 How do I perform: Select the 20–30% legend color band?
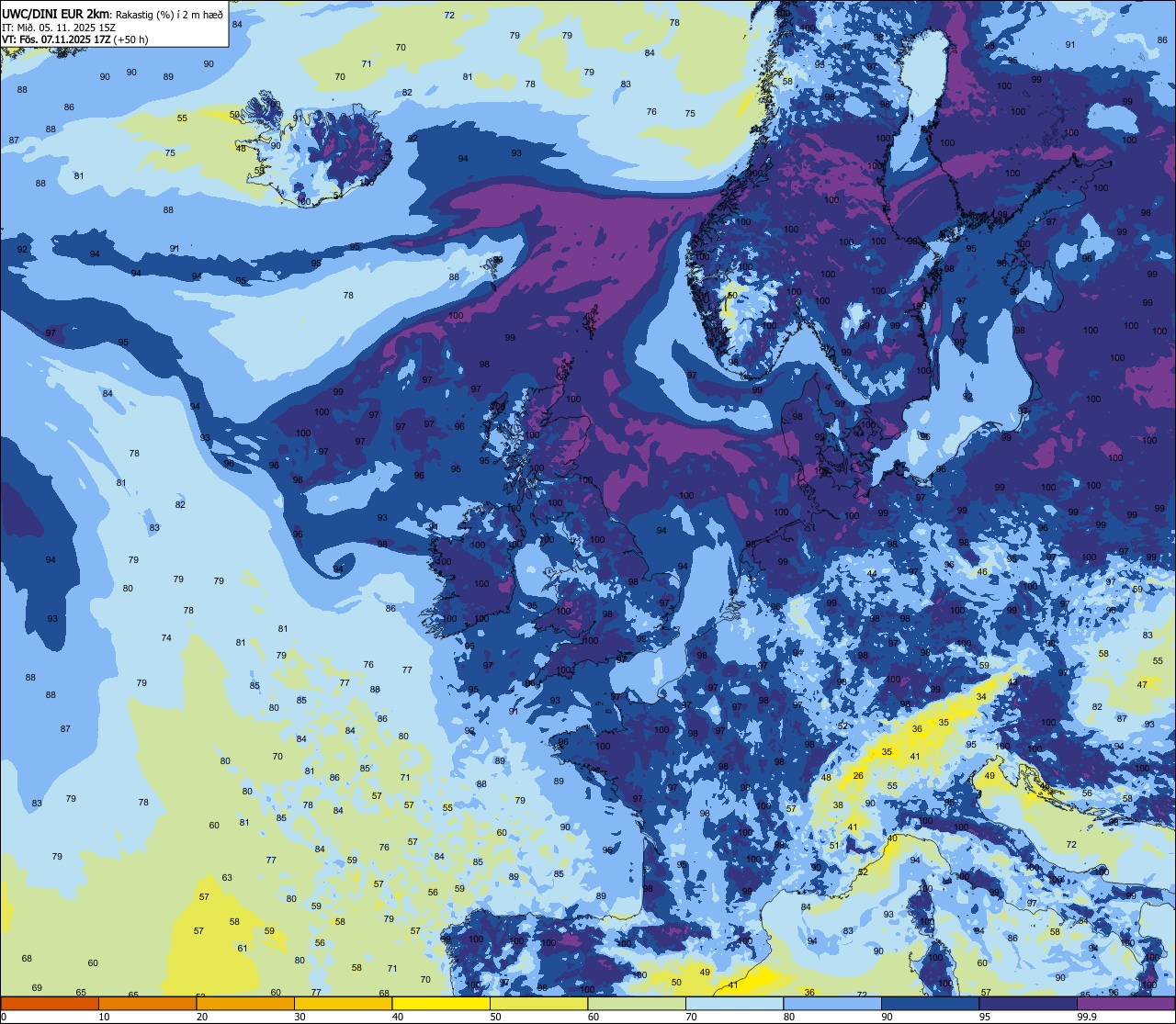(245, 1003)
